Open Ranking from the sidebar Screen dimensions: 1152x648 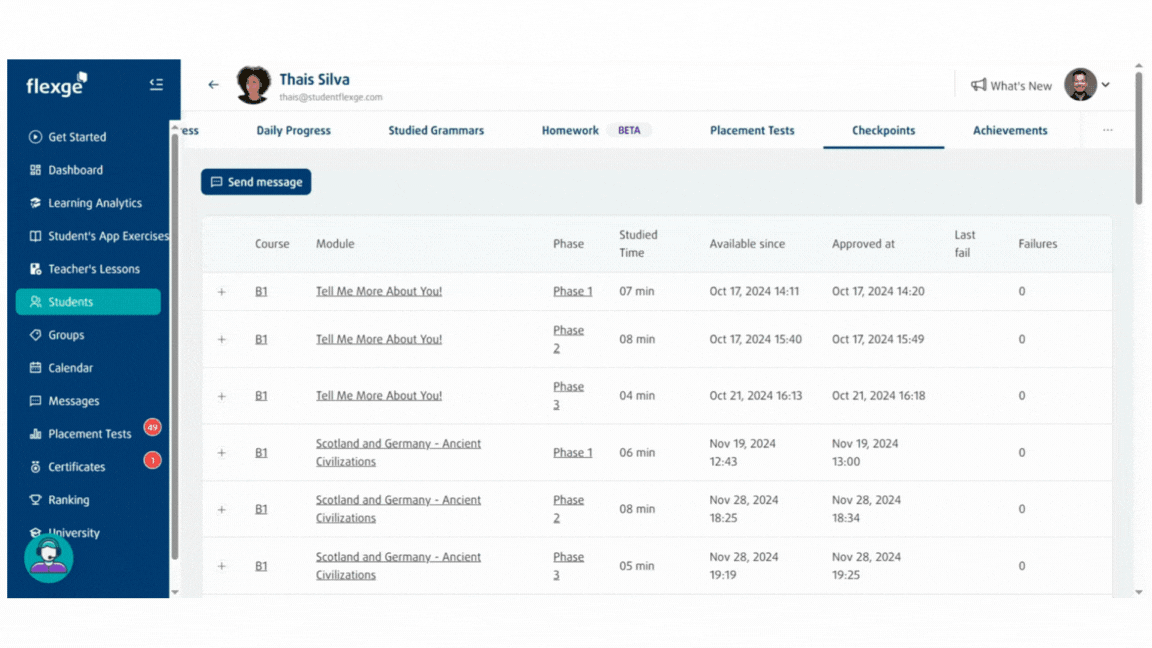pyautogui.click(x=68, y=500)
